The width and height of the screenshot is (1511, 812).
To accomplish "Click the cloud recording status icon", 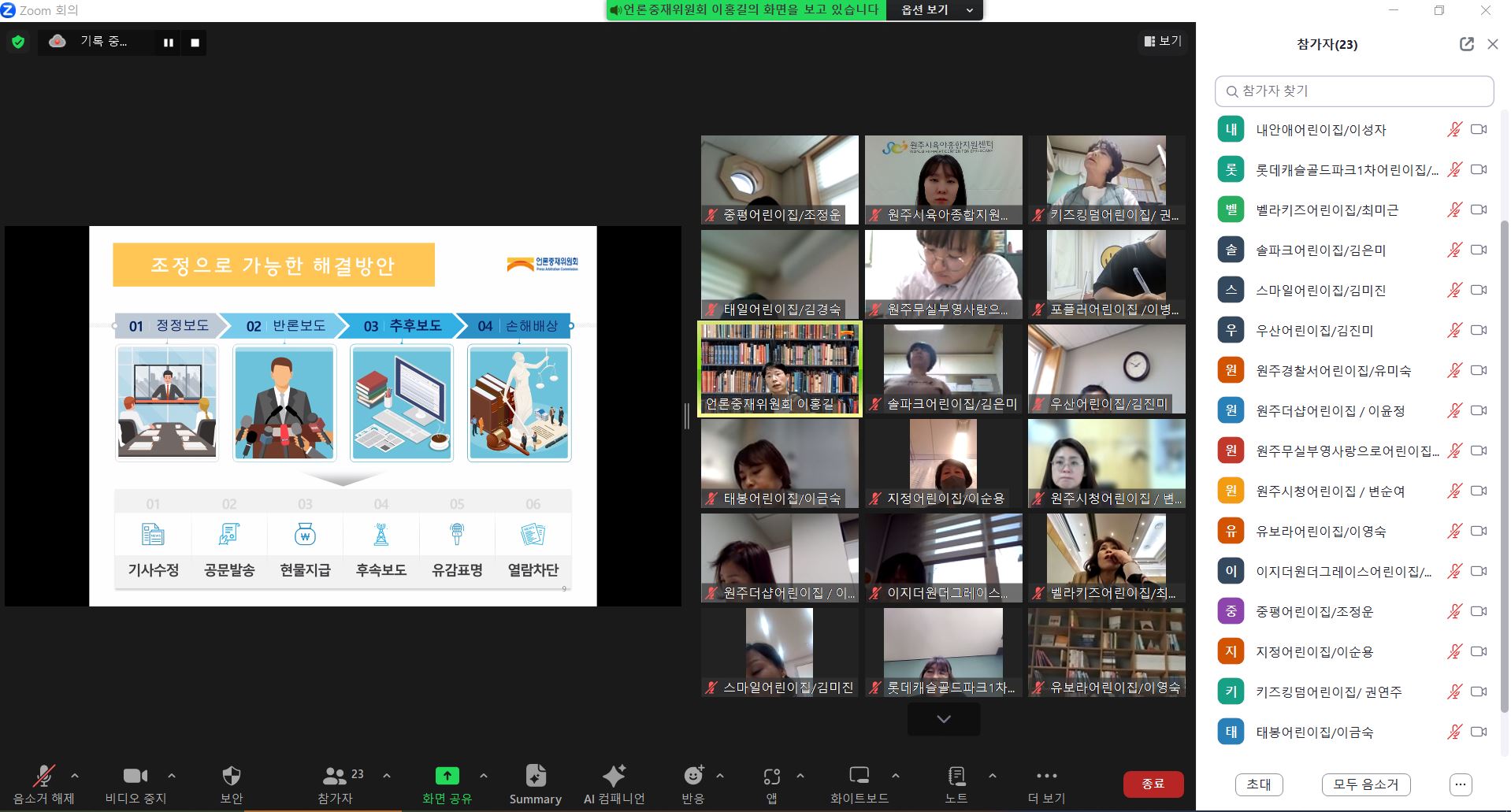I will tap(58, 41).
